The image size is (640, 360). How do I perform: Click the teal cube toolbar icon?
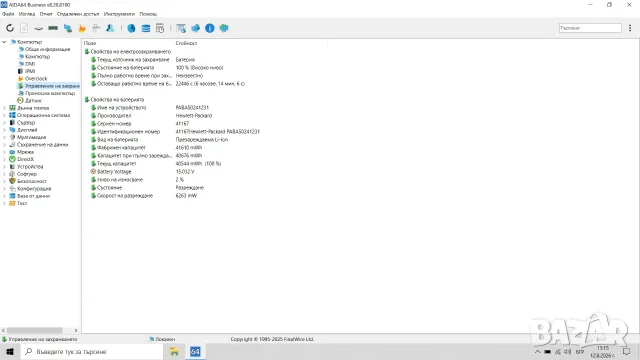(224, 28)
